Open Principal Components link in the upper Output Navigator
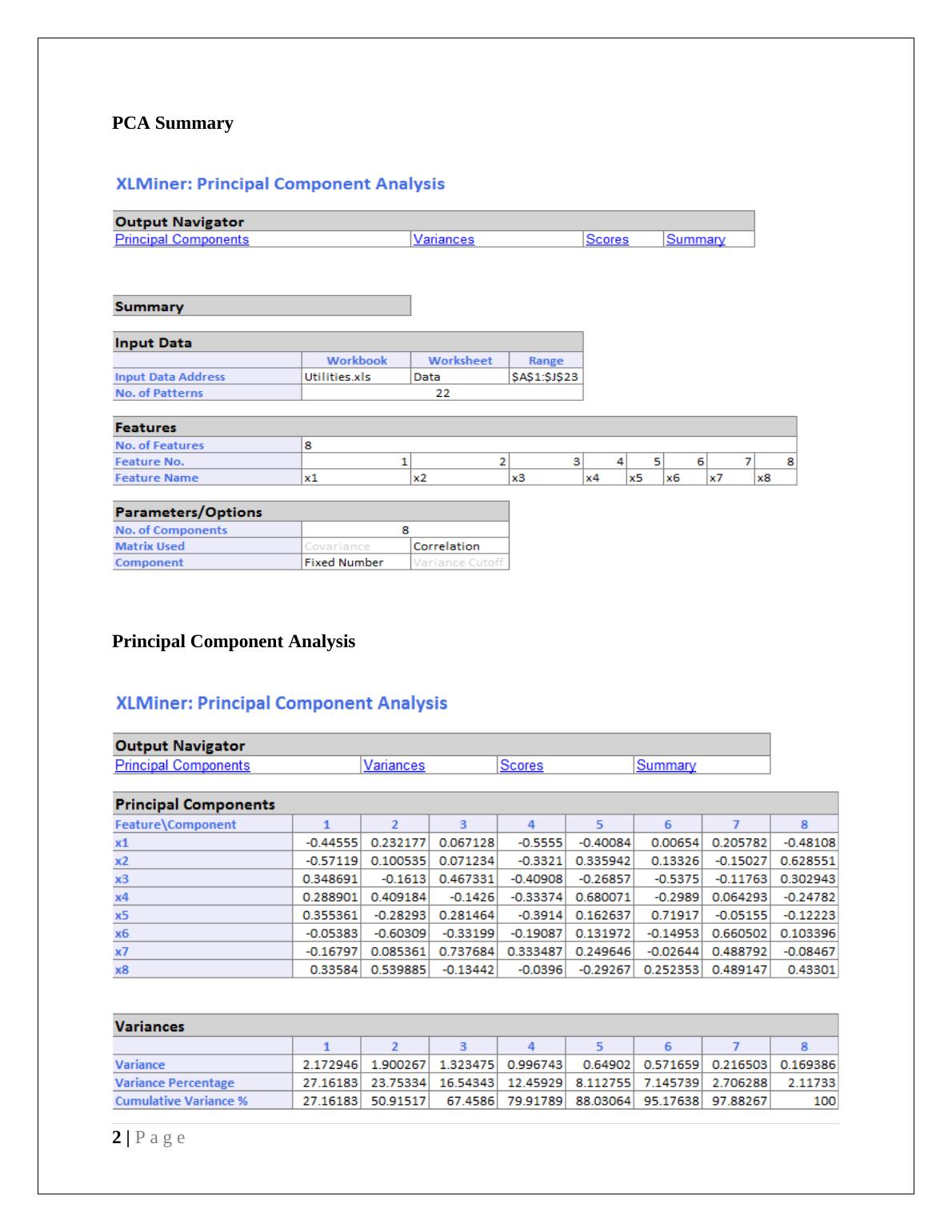This screenshot has height=1232, width=952. pyautogui.click(x=182, y=239)
